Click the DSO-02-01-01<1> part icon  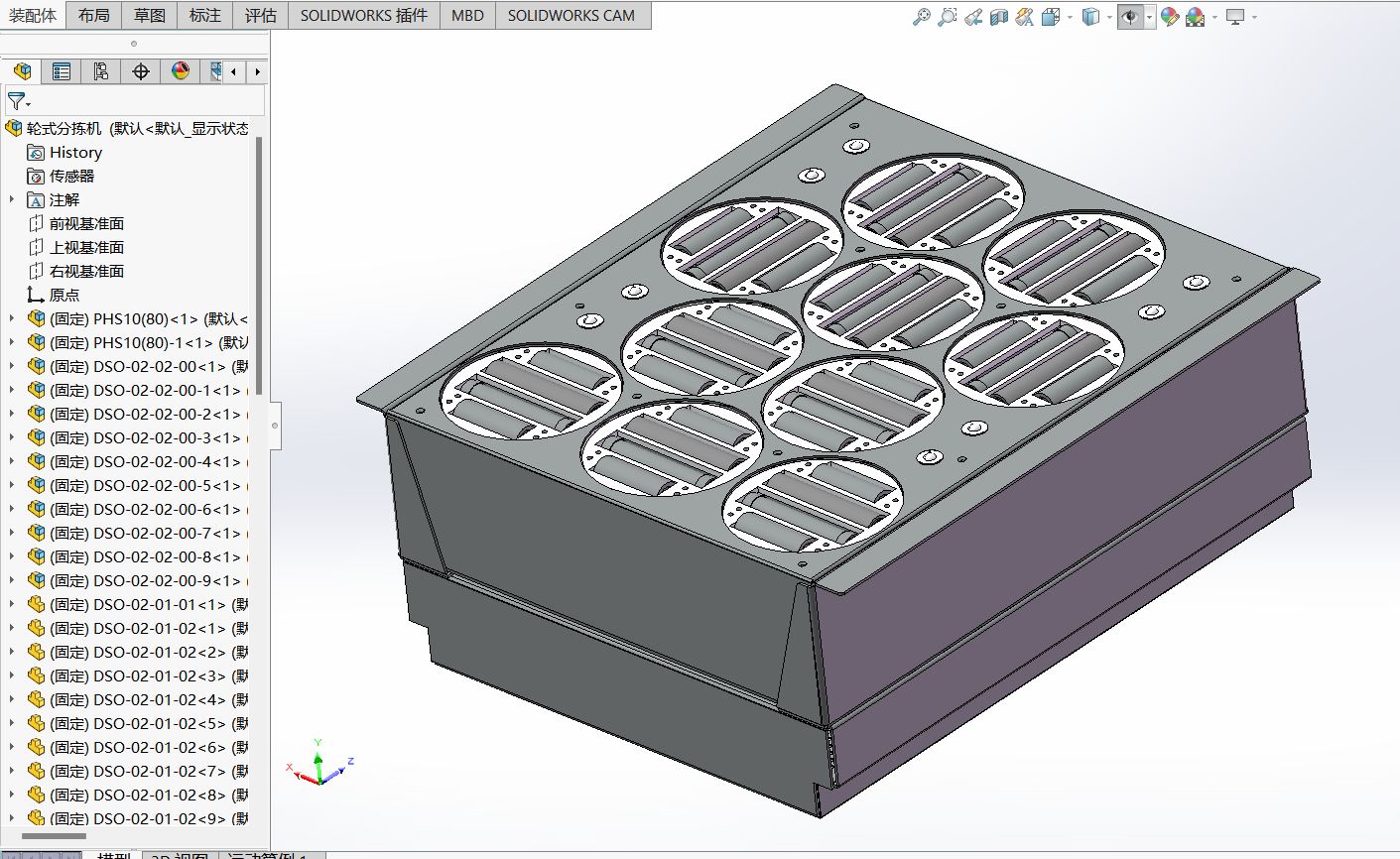click(37, 604)
